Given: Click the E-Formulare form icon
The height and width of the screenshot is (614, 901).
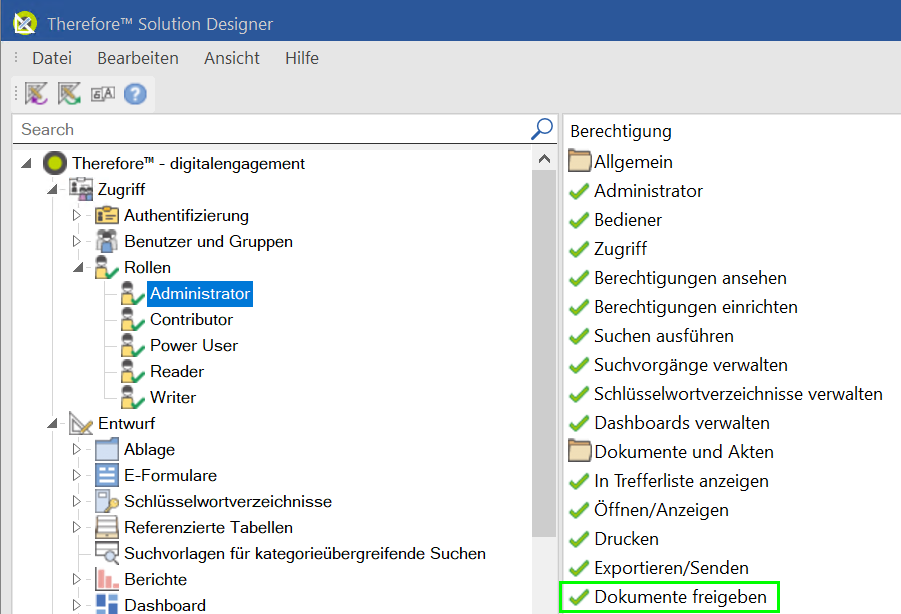Looking at the screenshot, I should pyautogui.click(x=107, y=475).
